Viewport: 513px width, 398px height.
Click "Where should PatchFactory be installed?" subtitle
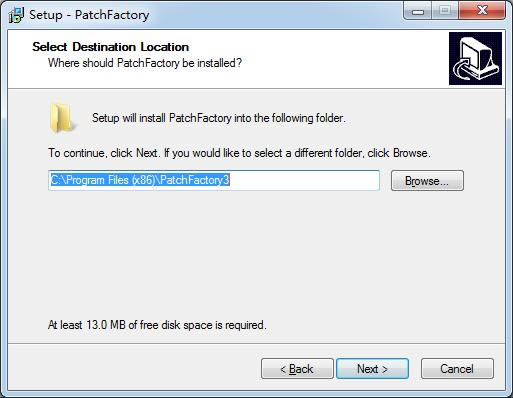tap(145, 63)
